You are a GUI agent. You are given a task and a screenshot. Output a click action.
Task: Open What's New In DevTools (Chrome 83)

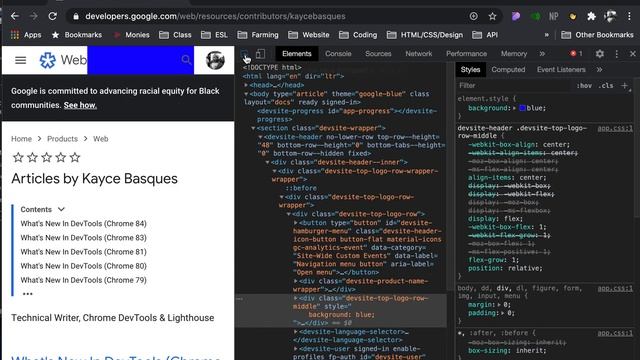(83, 238)
